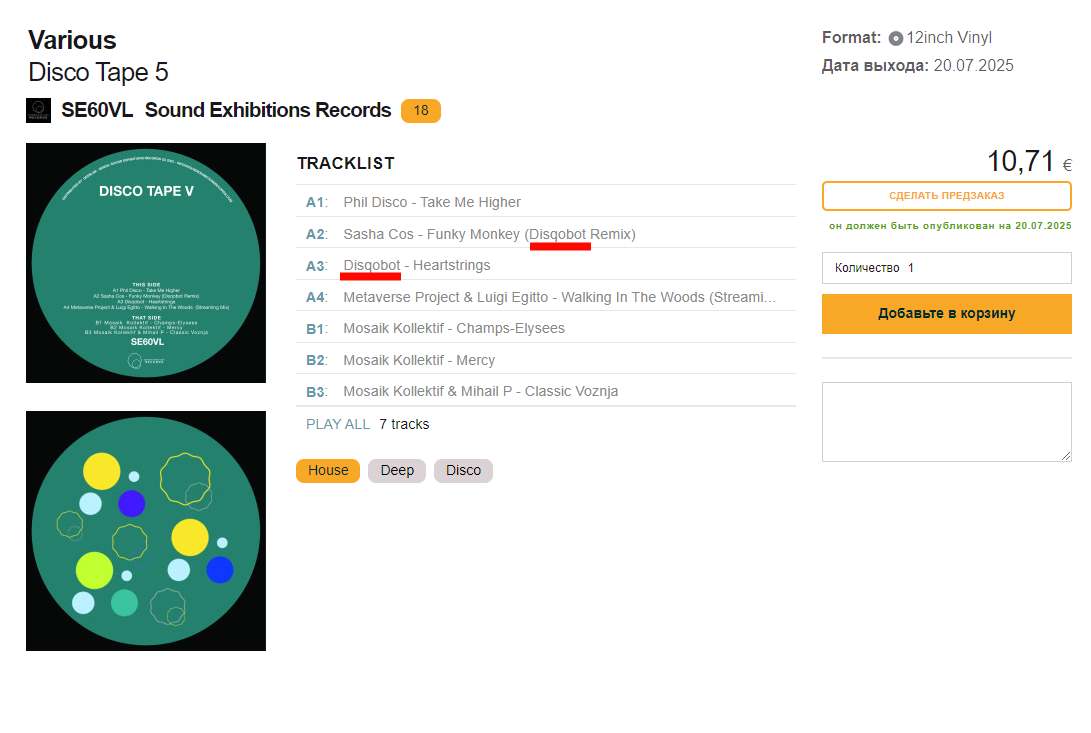Play track A4 Walking In The Woods
This screenshot has height=733, width=1091.
(x=546, y=297)
